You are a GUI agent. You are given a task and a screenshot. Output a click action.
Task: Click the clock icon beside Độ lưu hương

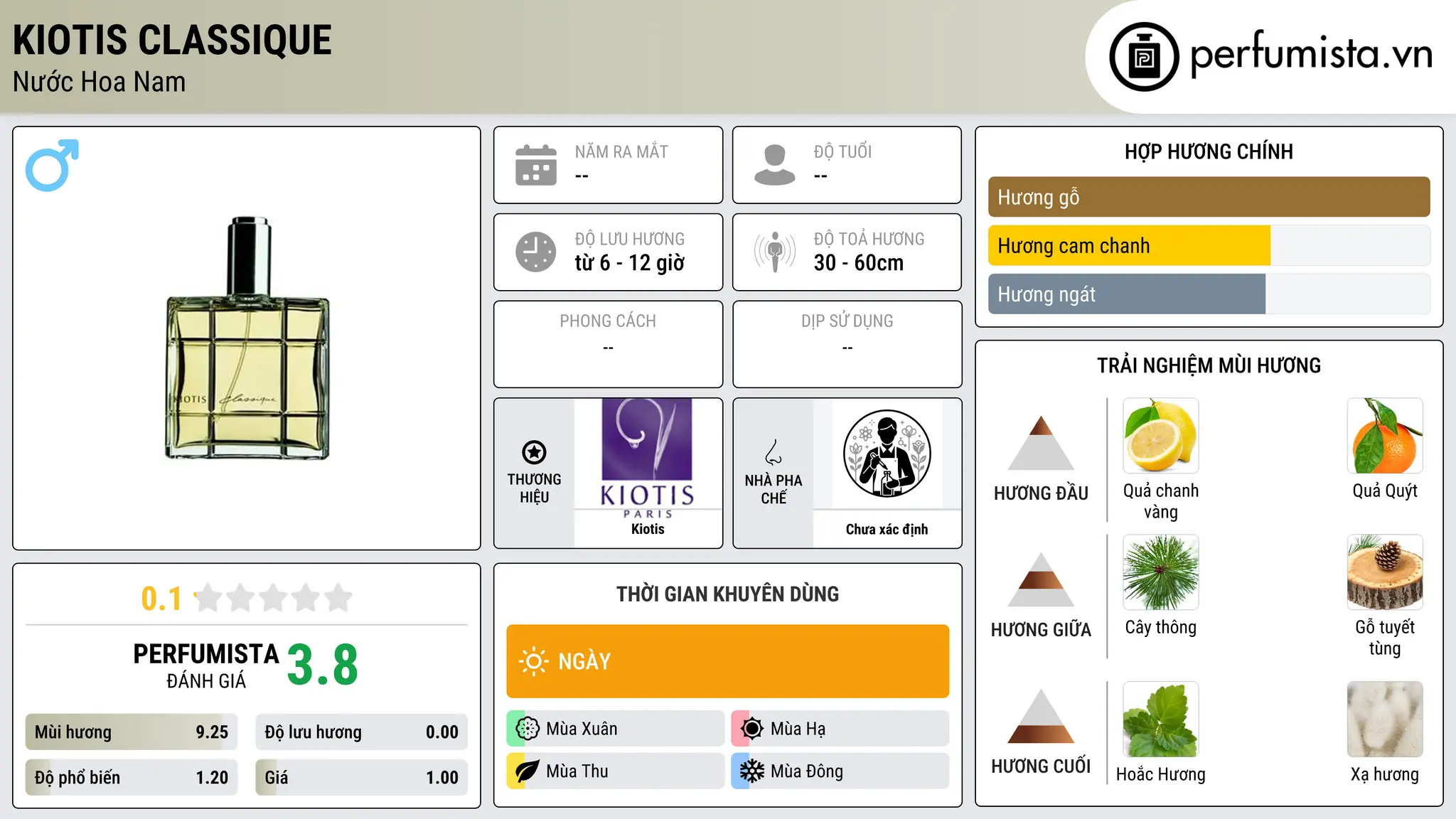pos(536,252)
